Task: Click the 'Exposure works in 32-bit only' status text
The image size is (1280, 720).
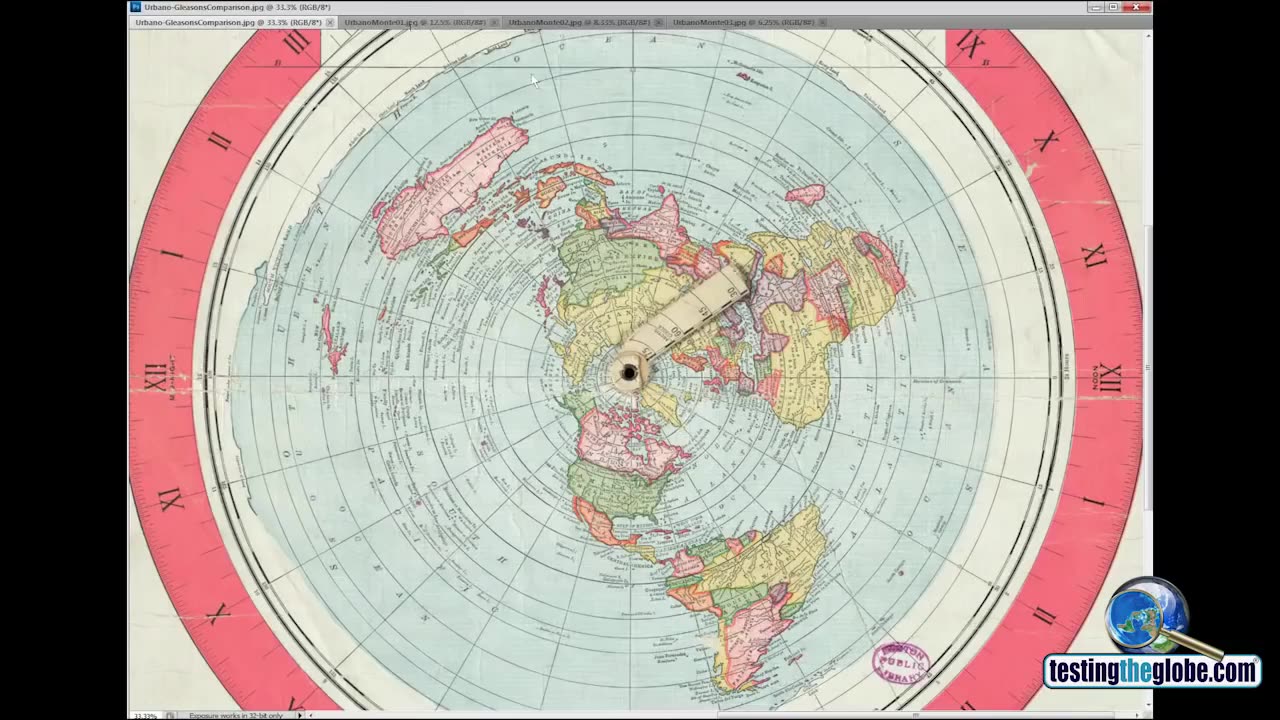Action: coord(236,715)
